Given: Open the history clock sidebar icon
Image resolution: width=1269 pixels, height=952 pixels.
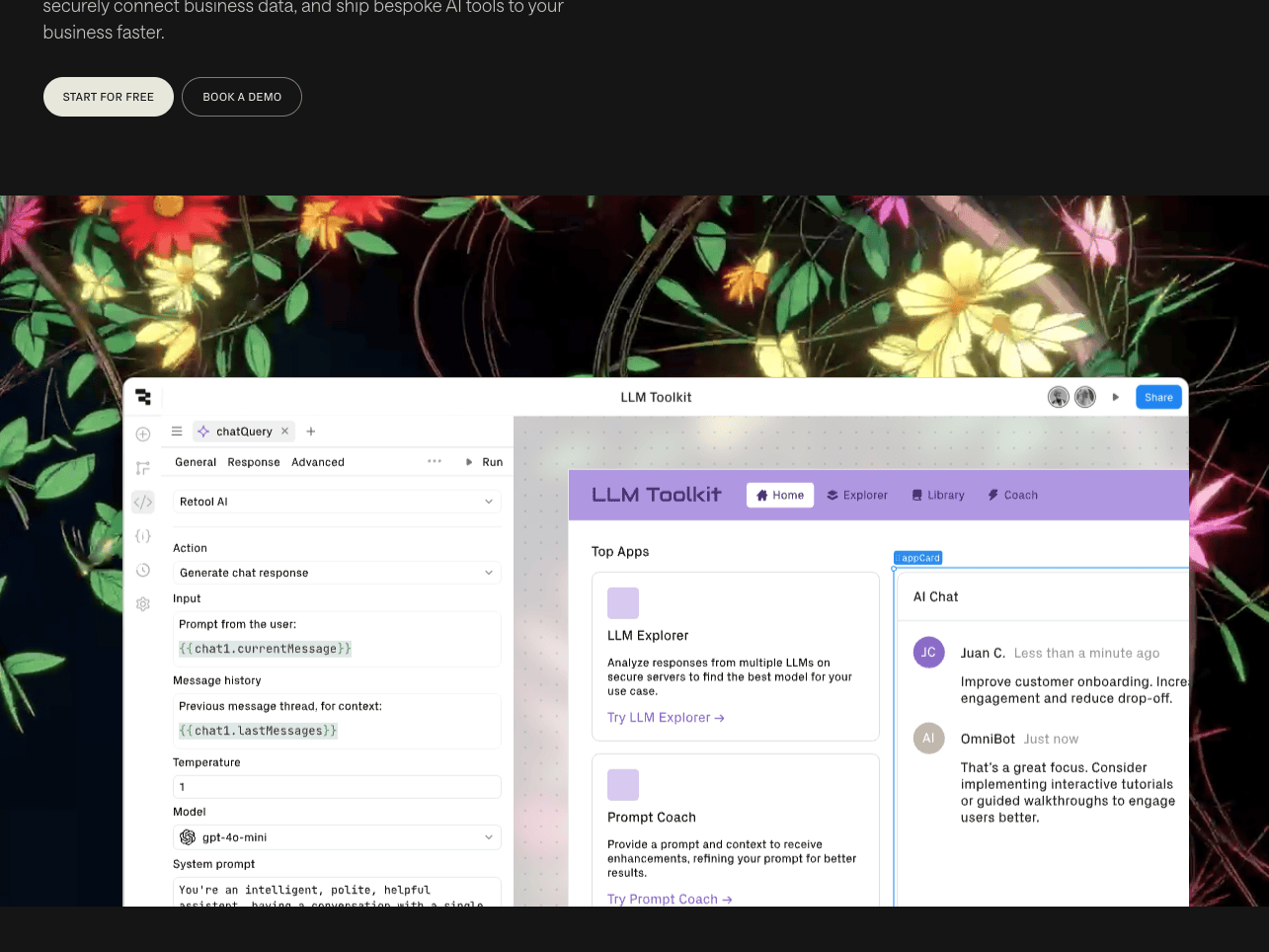Looking at the screenshot, I should click(x=143, y=570).
